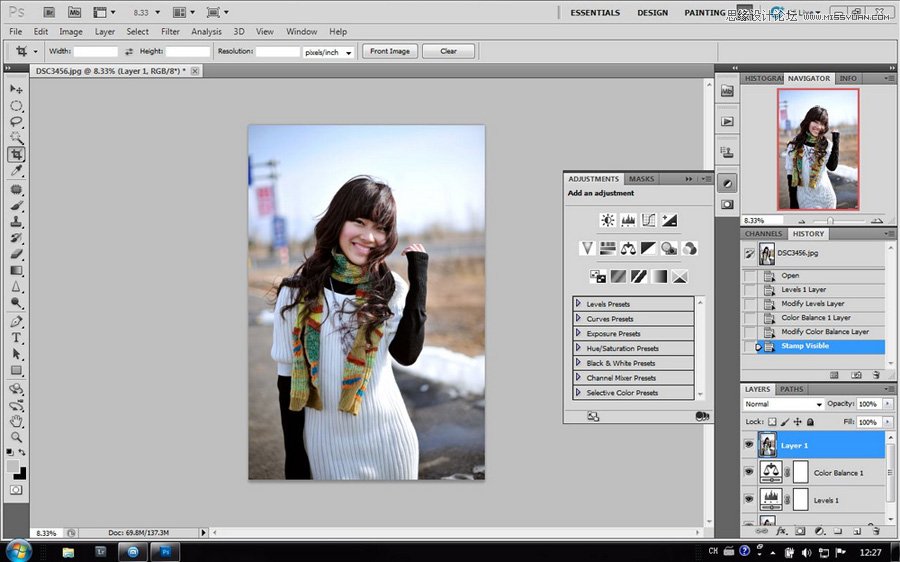Screen dimensions: 900x562
Task: Select the Zoom tool in toolbox
Action: 16,437
